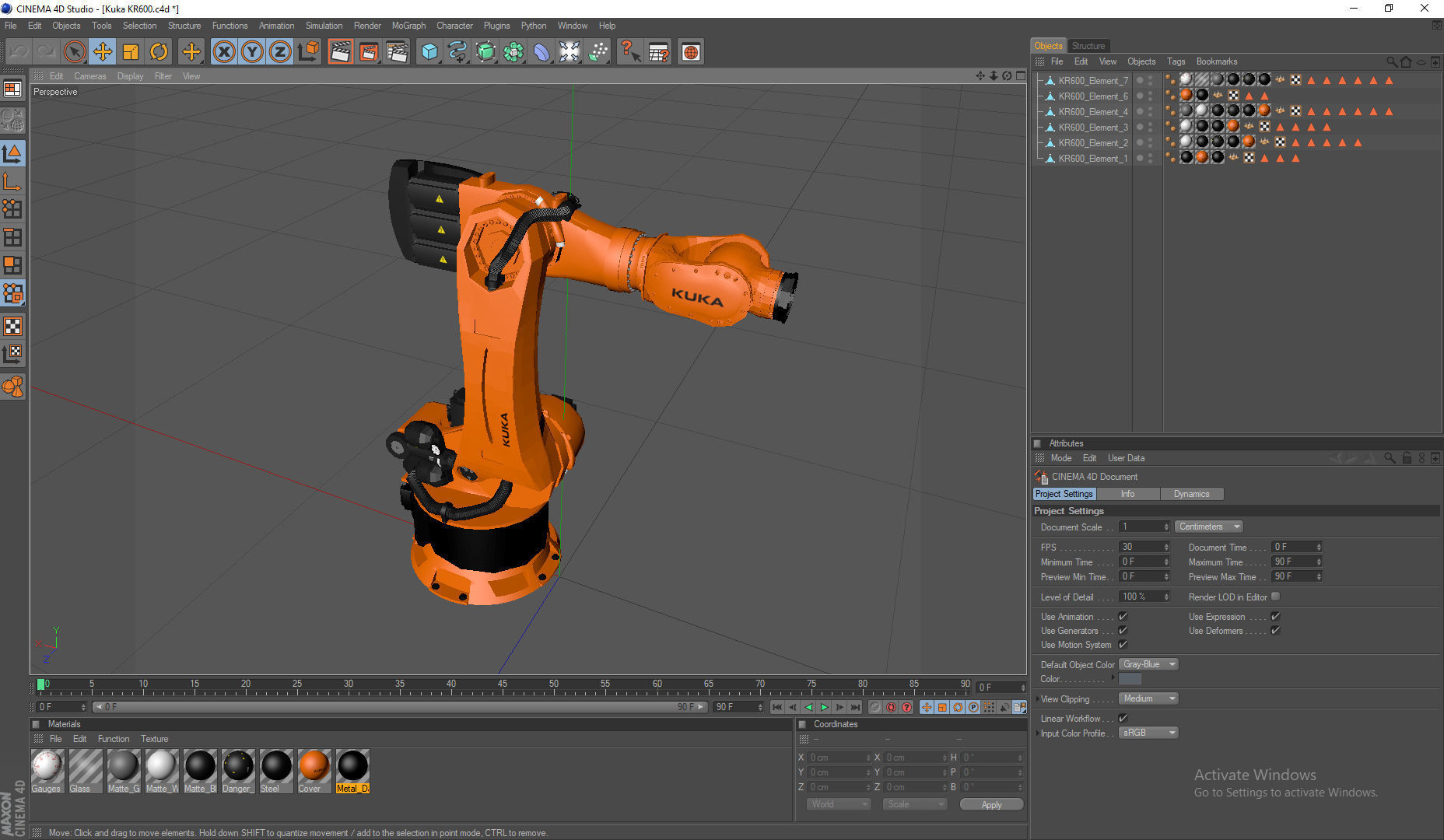The image size is (1444, 840).
Task: Render the active view
Action: coord(340,52)
